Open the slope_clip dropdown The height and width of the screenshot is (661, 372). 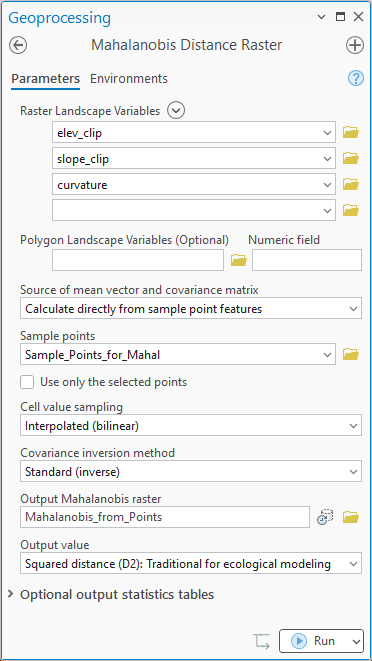pyautogui.click(x=327, y=159)
